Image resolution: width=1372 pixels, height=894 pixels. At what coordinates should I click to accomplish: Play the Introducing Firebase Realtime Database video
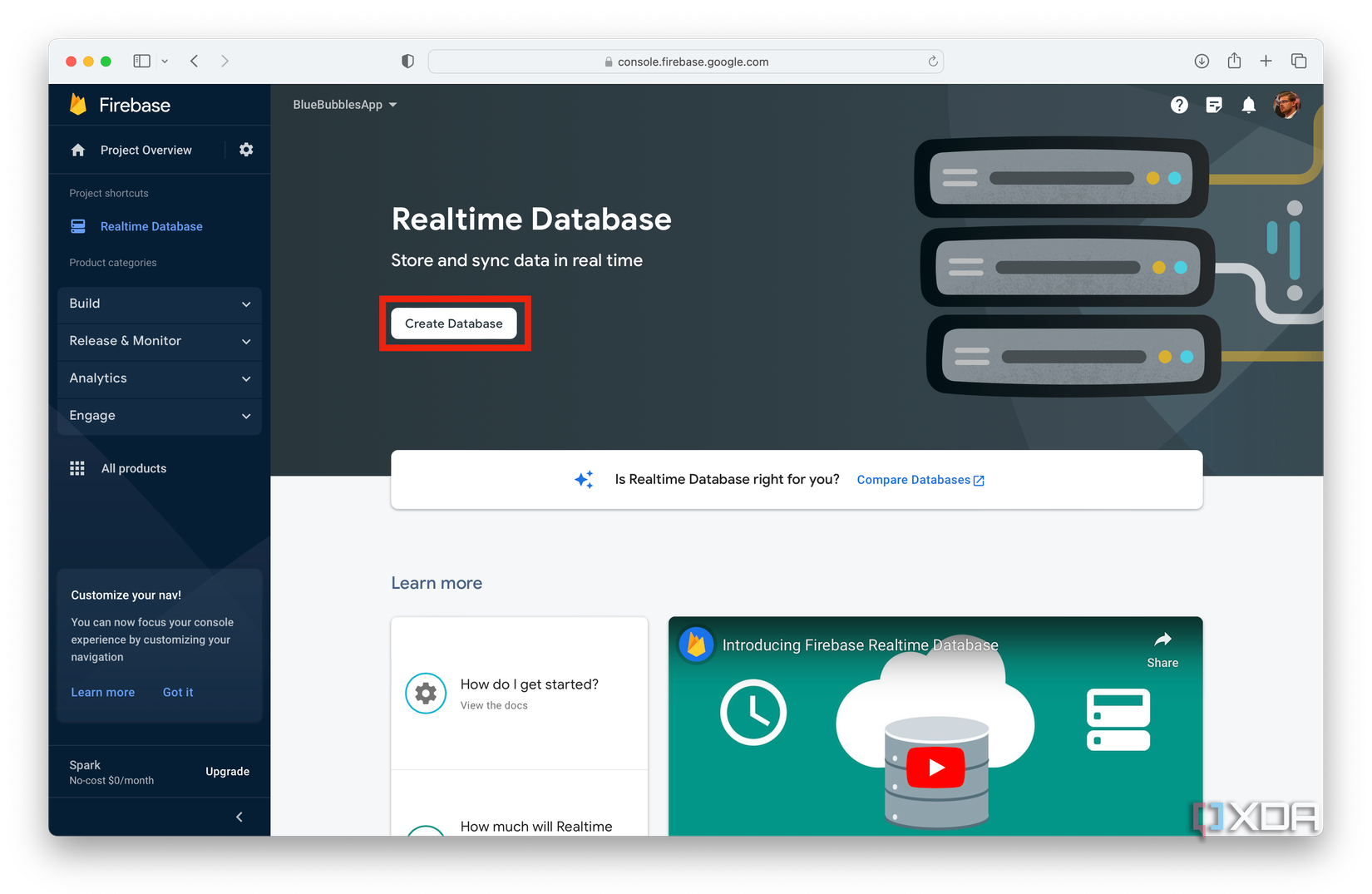pyautogui.click(x=935, y=767)
